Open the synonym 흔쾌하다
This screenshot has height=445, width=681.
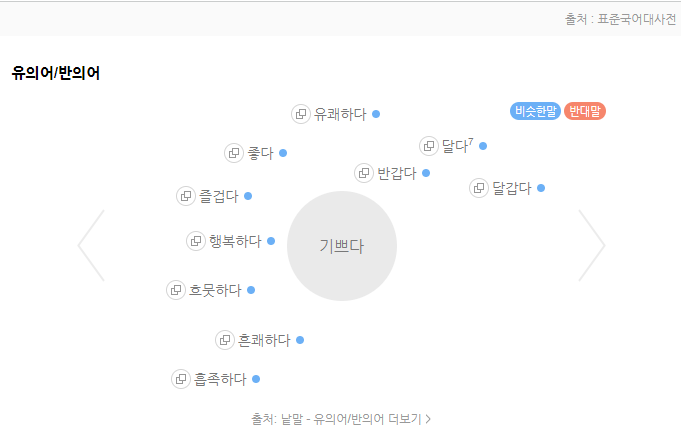264,340
